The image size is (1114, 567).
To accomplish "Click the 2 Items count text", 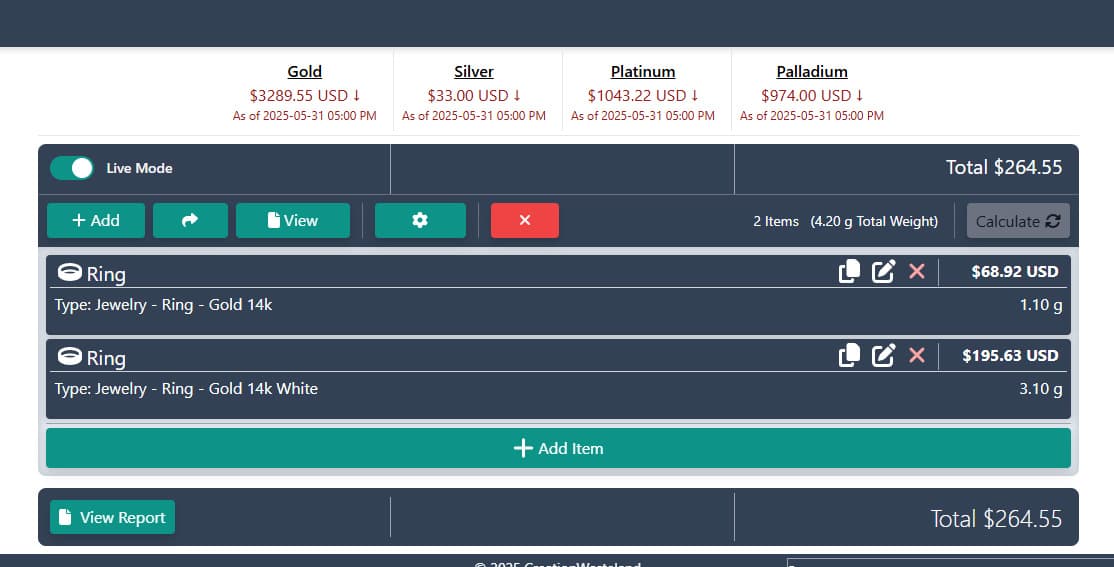I will point(776,222).
